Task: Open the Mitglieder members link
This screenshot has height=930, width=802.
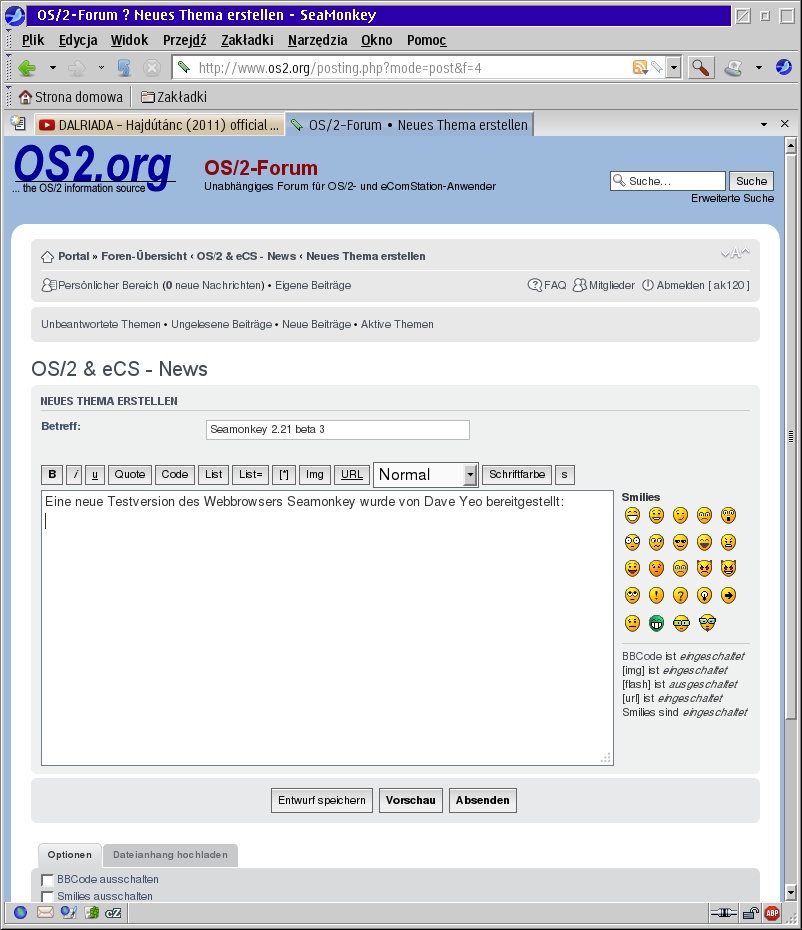Action: (x=604, y=285)
